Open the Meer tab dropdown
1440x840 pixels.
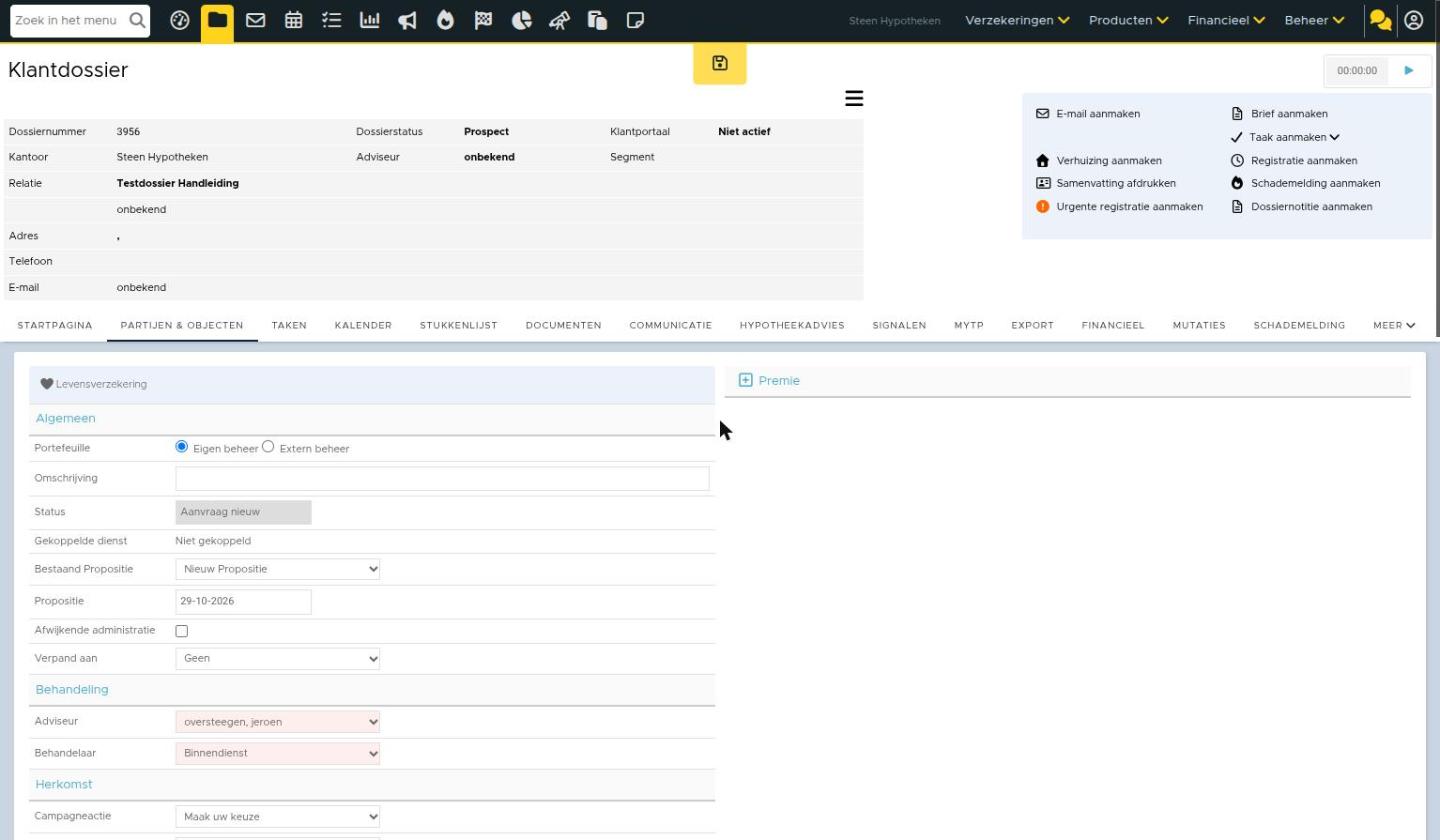point(1395,325)
